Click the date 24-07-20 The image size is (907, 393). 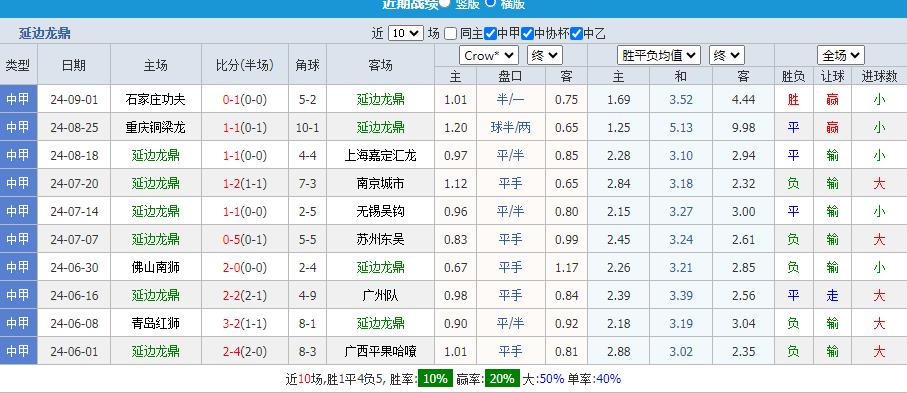click(x=74, y=183)
